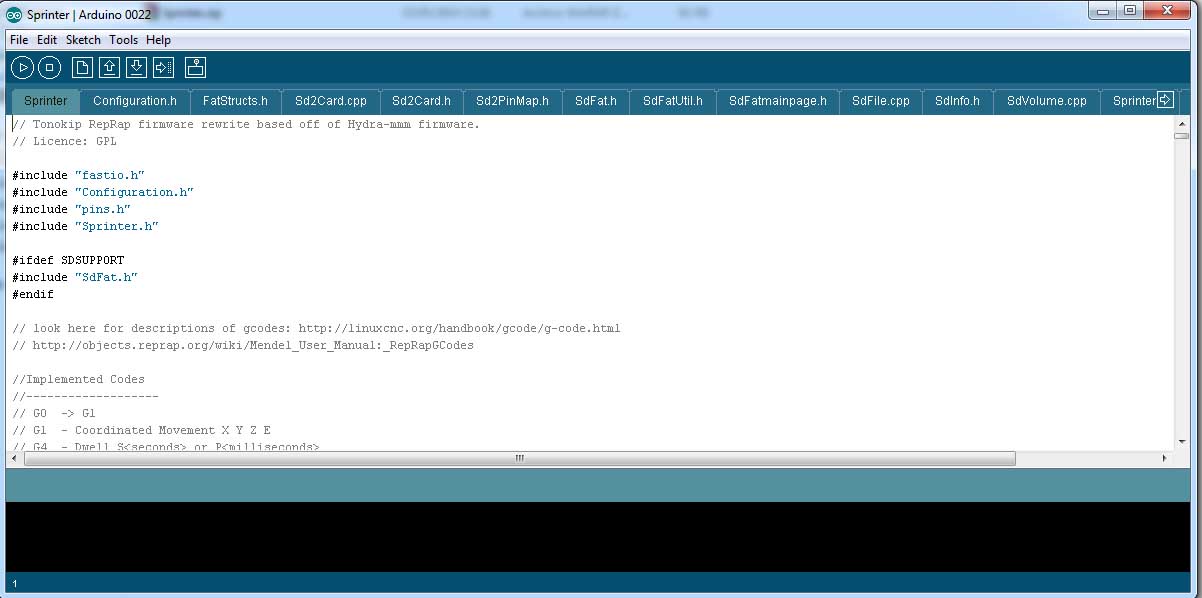Open the Sketch menu
The image size is (1202, 598).
coord(83,40)
